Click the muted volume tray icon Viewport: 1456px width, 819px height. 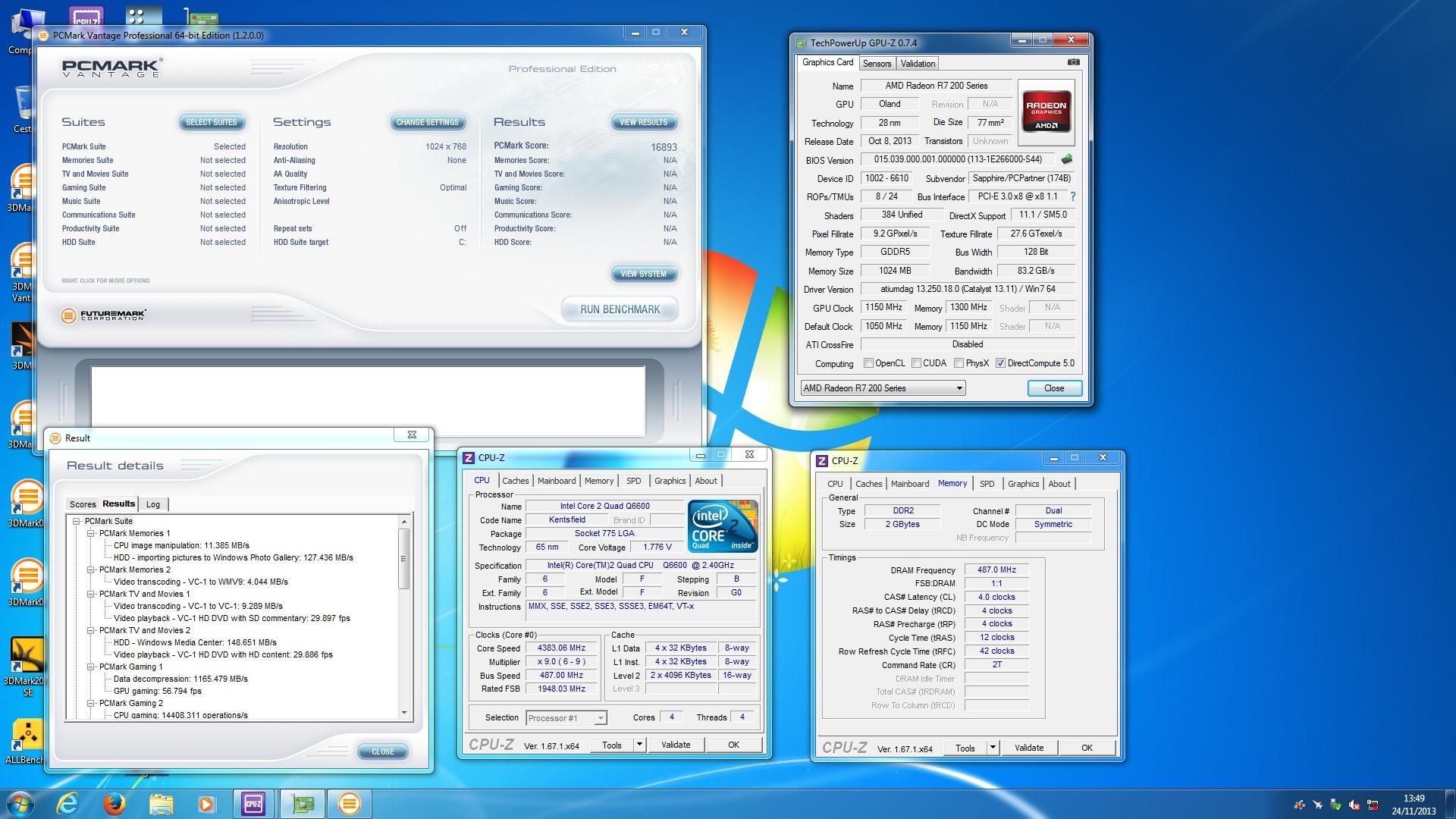click(x=1354, y=805)
